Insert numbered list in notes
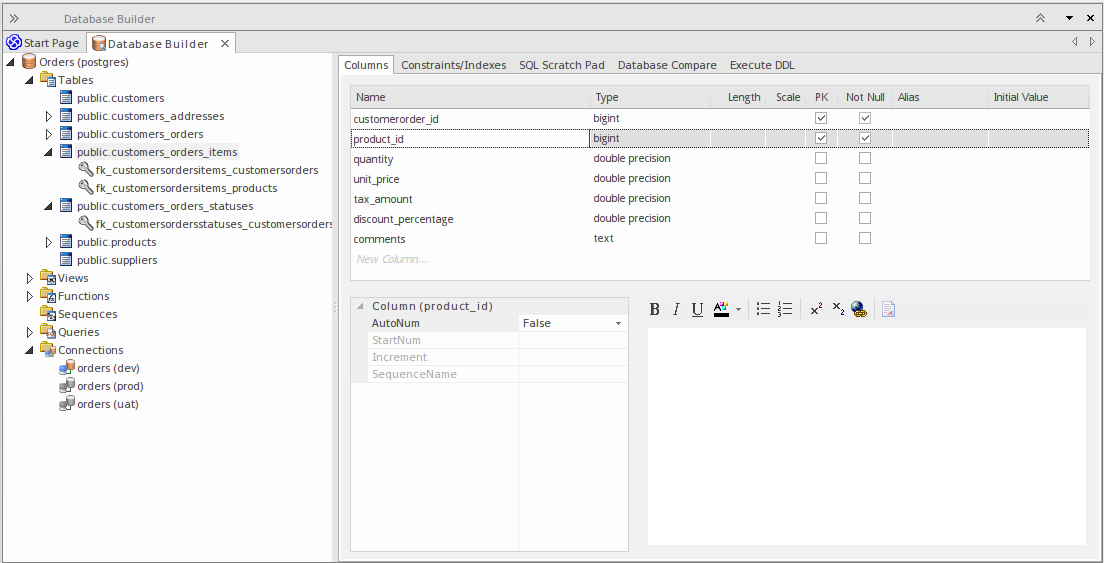1104x563 pixels. (785, 310)
